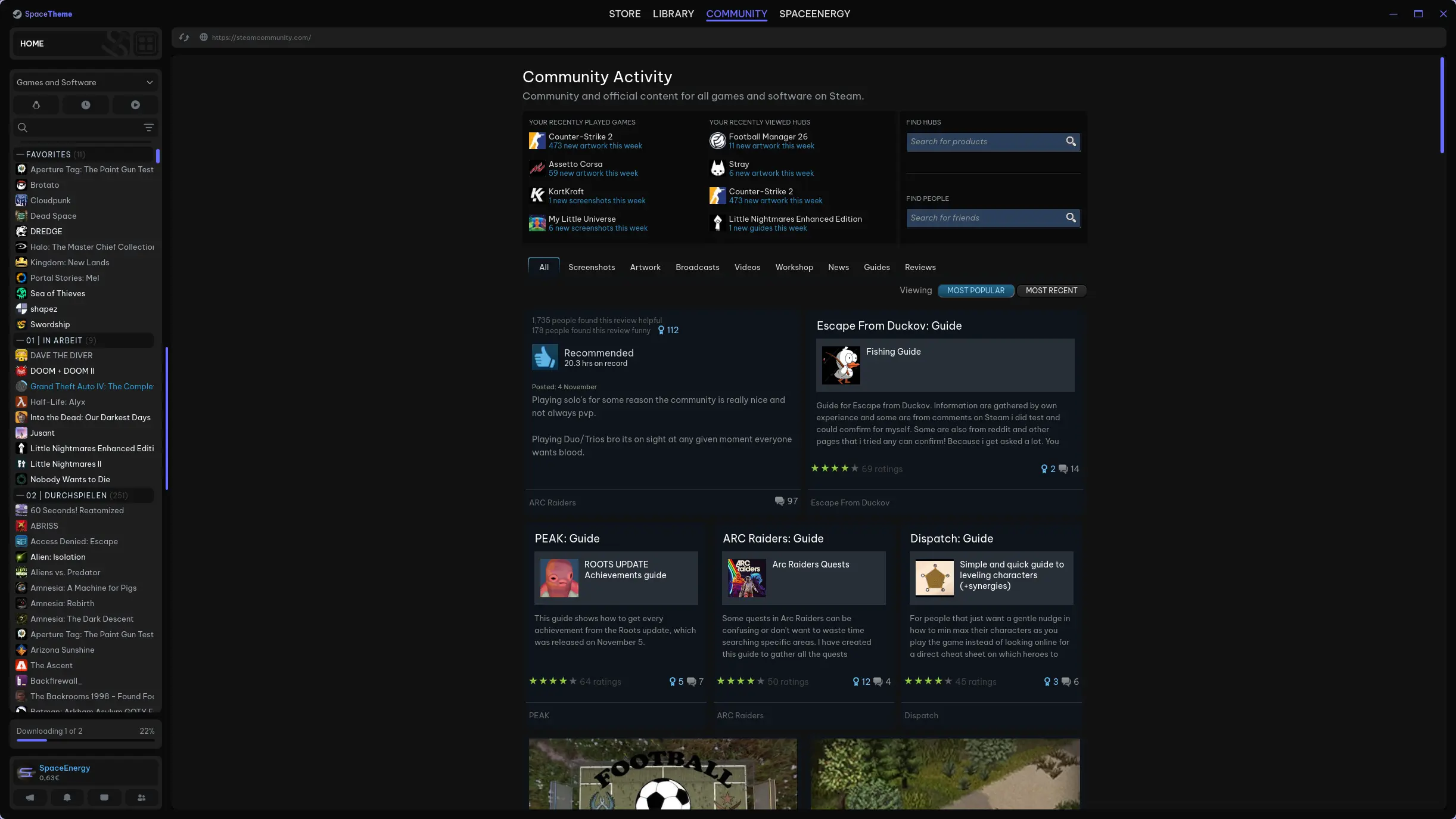Screen dimensions: 1456x819
Task: Click the megaphone news icon
Action: click(x=30, y=798)
